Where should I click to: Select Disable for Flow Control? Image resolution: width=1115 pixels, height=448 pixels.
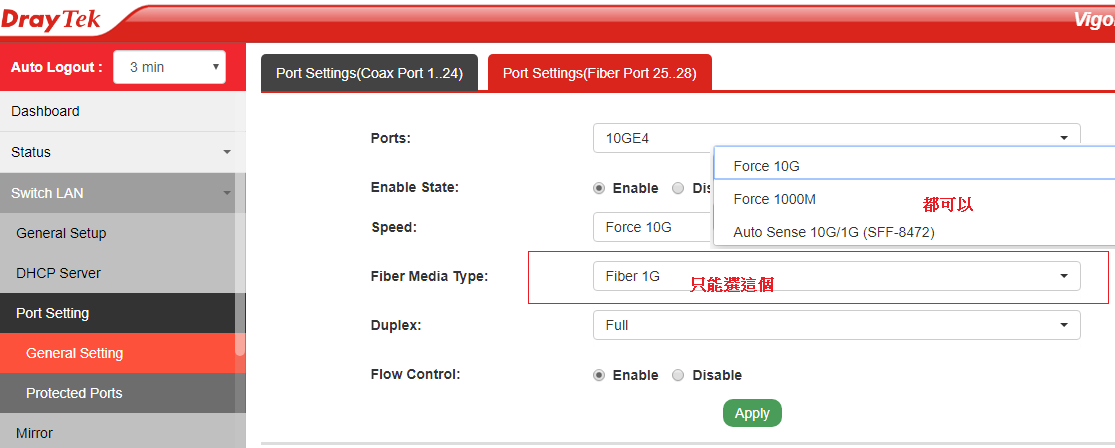click(678, 375)
